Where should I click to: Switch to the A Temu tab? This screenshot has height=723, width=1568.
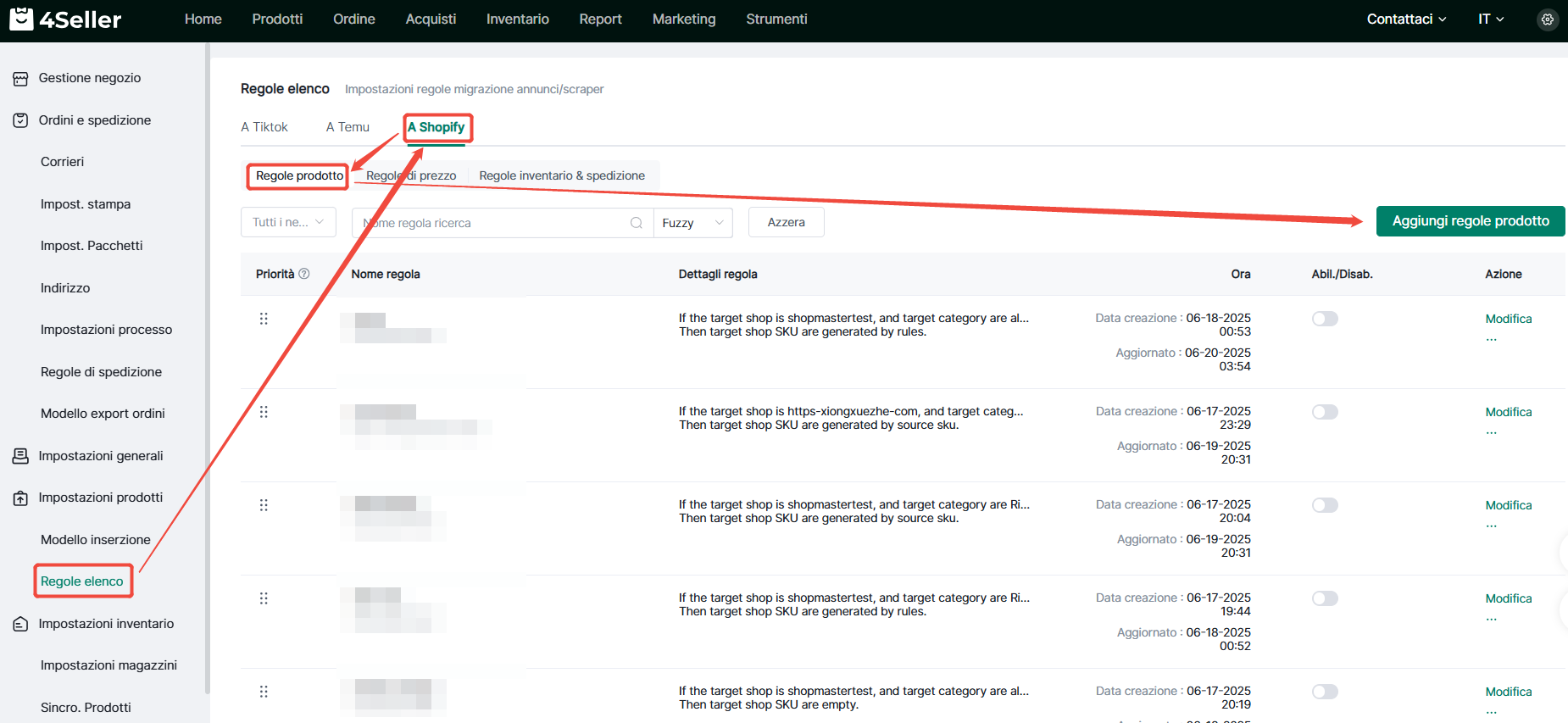348,127
